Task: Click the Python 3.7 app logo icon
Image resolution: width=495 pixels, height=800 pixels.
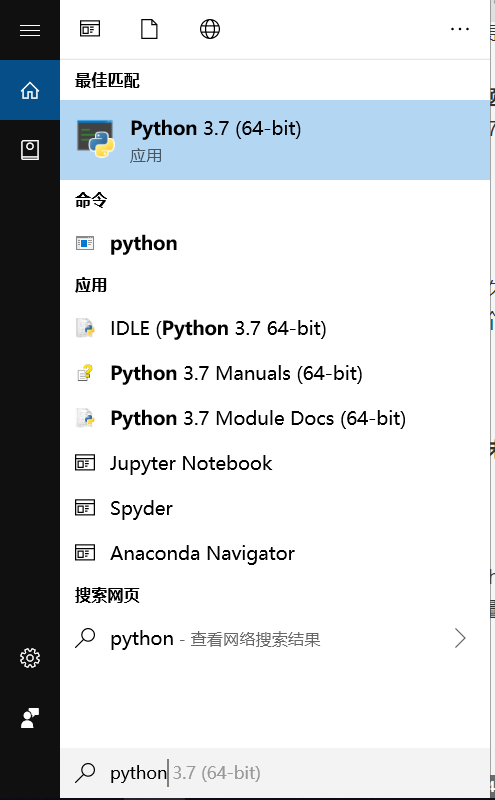Action: pyautogui.click(x=96, y=139)
